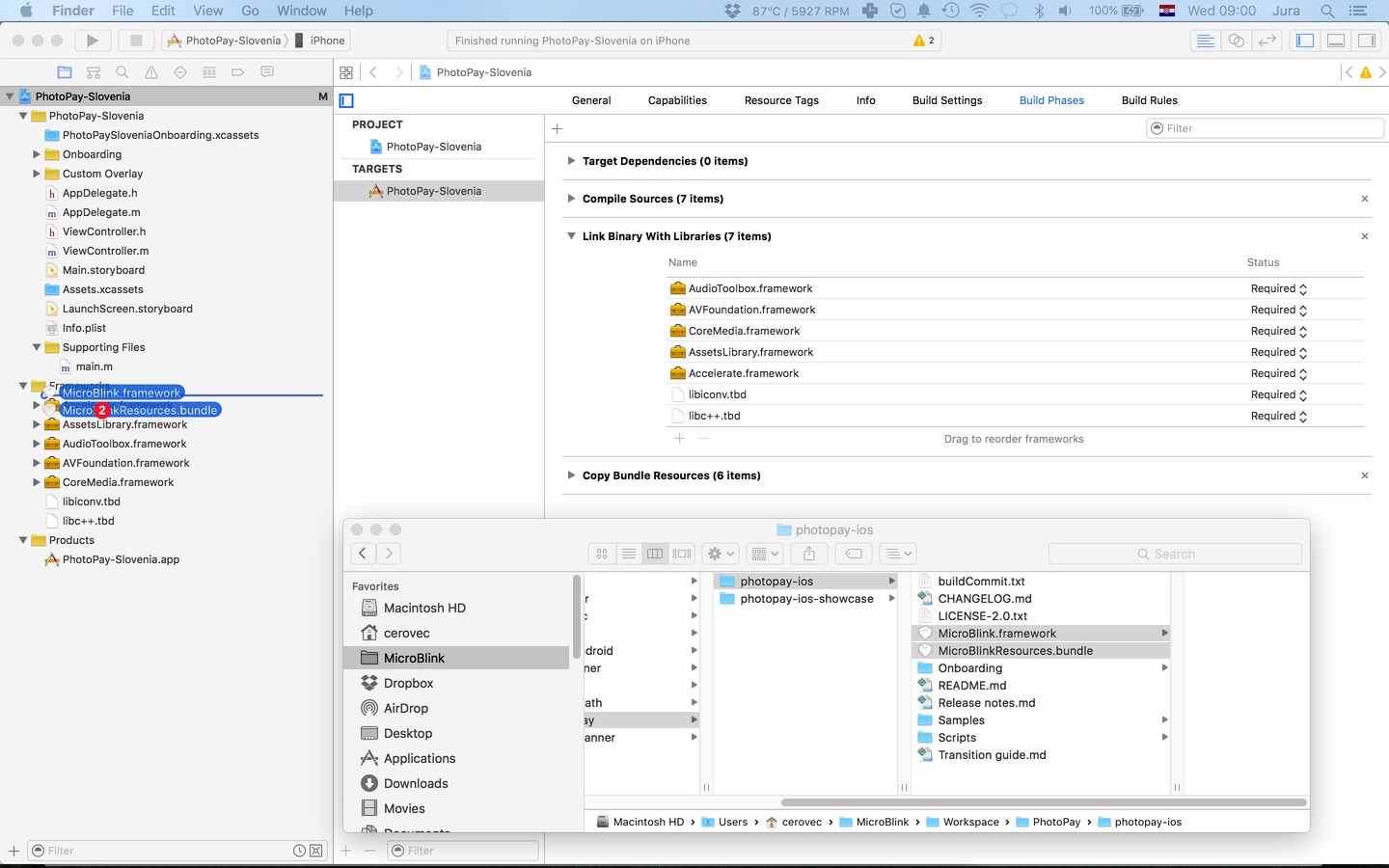Toggle the Debug area visibility
This screenshot has width=1389, height=868.
point(1336,41)
